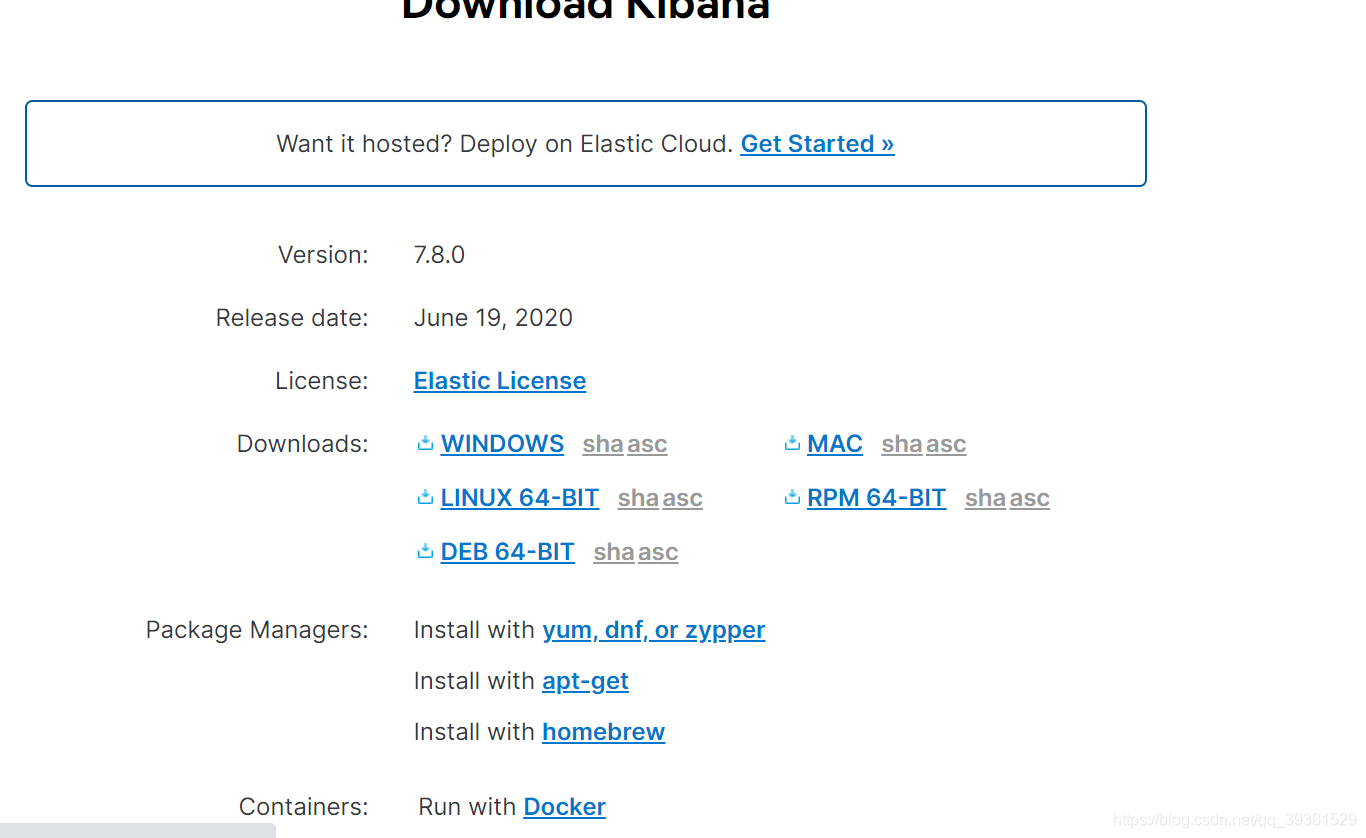1366x838 pixels.
Task: Click download icon beside MAC
Action: 792,443
